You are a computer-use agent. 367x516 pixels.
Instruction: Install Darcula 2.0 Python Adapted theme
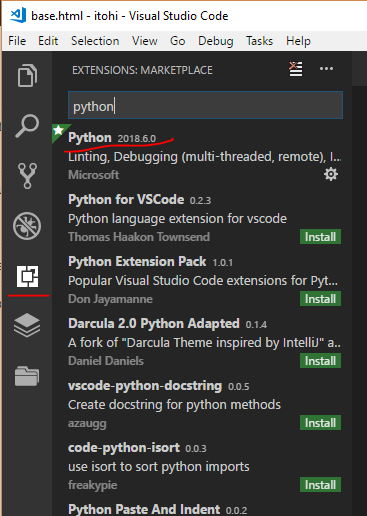pos(320,361)
